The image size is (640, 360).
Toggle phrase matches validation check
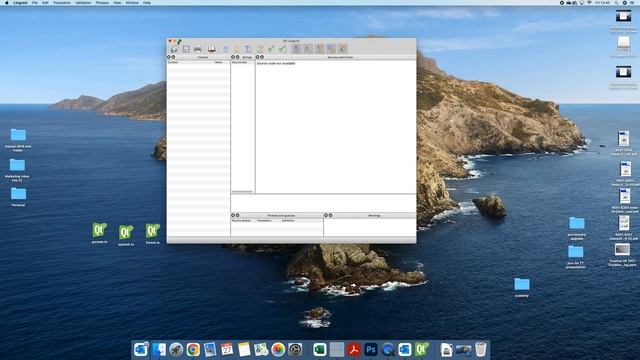(331, 49)
